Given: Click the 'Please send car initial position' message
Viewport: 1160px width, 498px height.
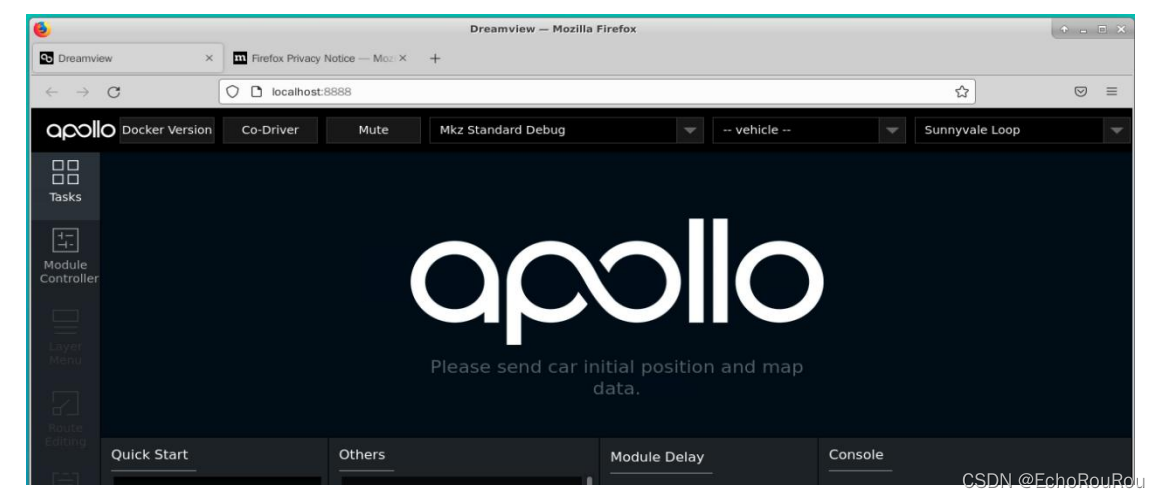Looking at the screenshot, I should tap(616, 377).
